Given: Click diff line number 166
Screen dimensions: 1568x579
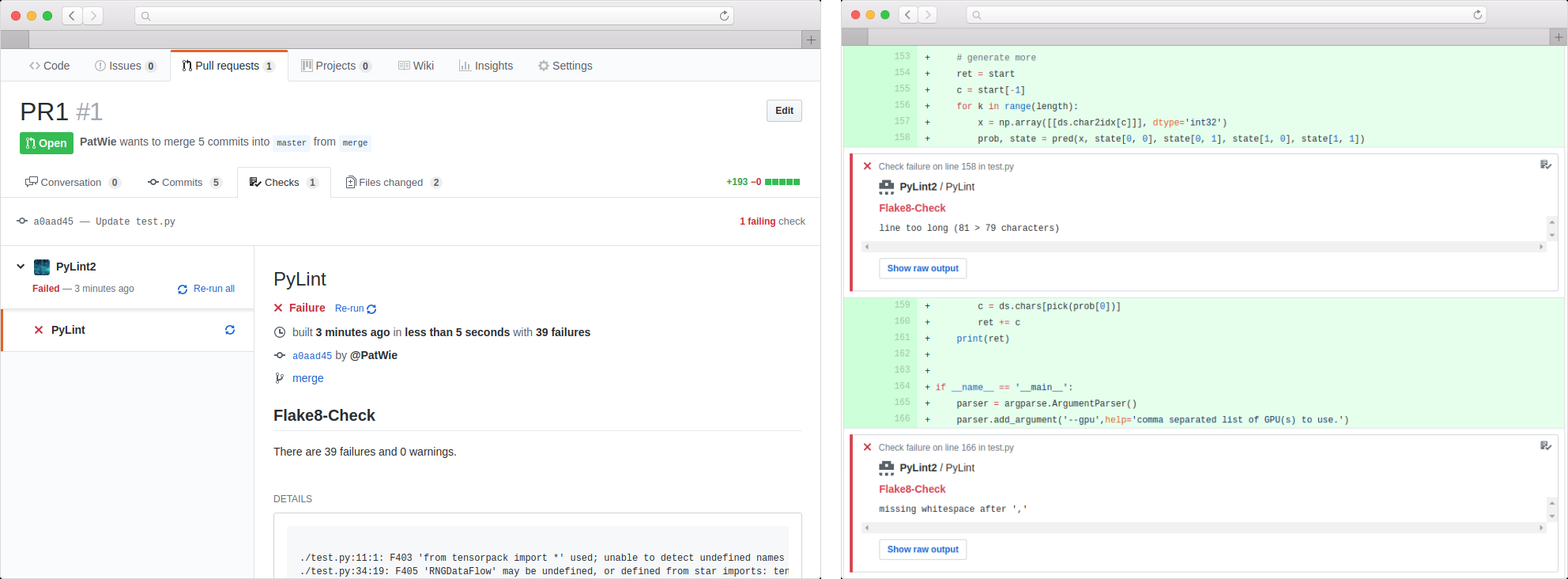Looking at the screenshot, I should (902, 418).
